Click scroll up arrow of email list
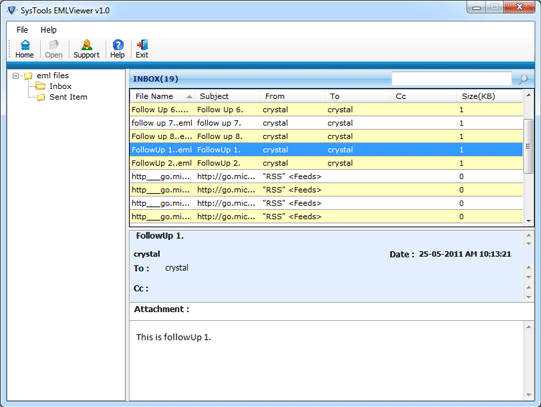 coord(528,95)
